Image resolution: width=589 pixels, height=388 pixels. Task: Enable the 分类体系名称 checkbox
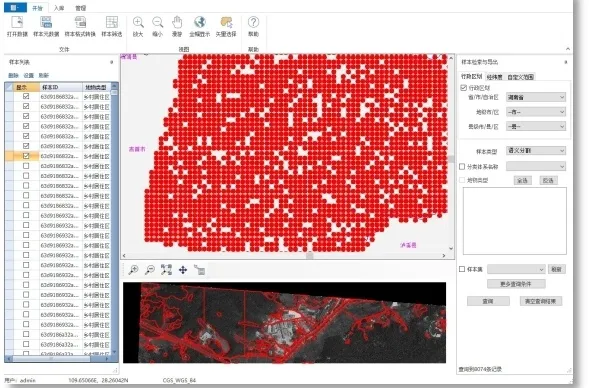coord(462,166)
